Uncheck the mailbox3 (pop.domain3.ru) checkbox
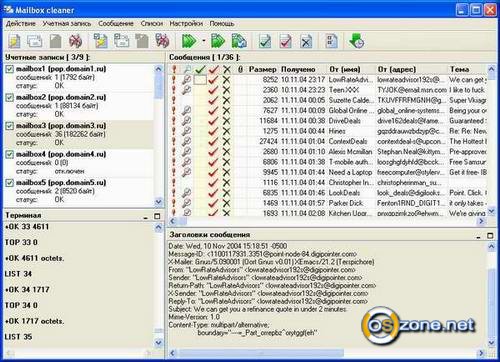Image resolution: width=500 pixels, height=362 pixels. click(10, 126)
